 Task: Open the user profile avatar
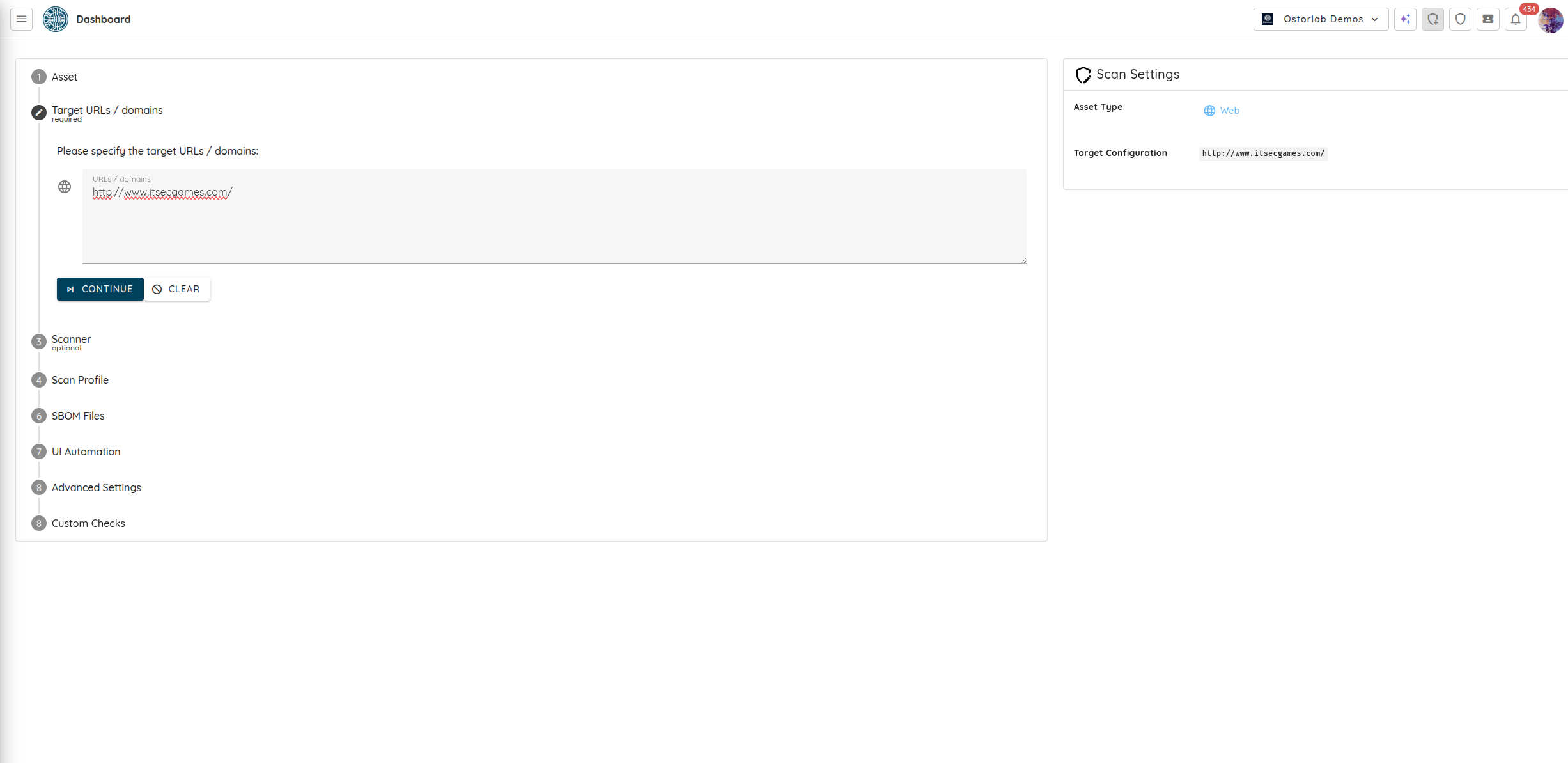1550,20
